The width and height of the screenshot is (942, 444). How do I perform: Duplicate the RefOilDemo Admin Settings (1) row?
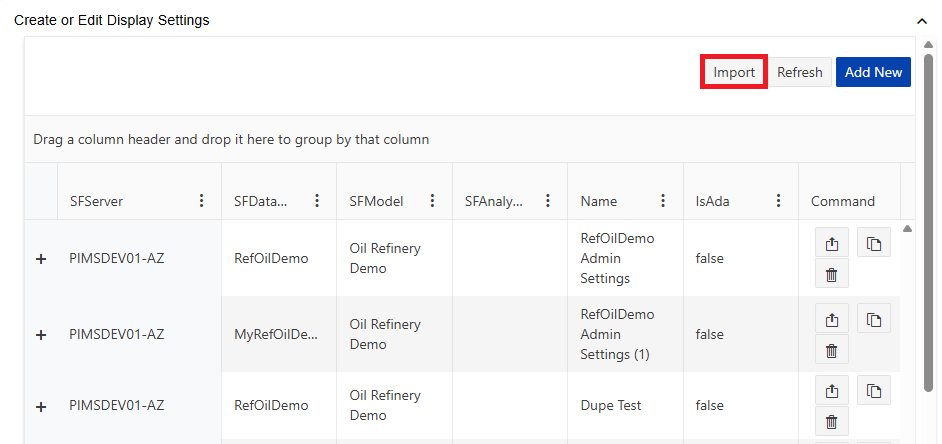click(x=873, y=320)
